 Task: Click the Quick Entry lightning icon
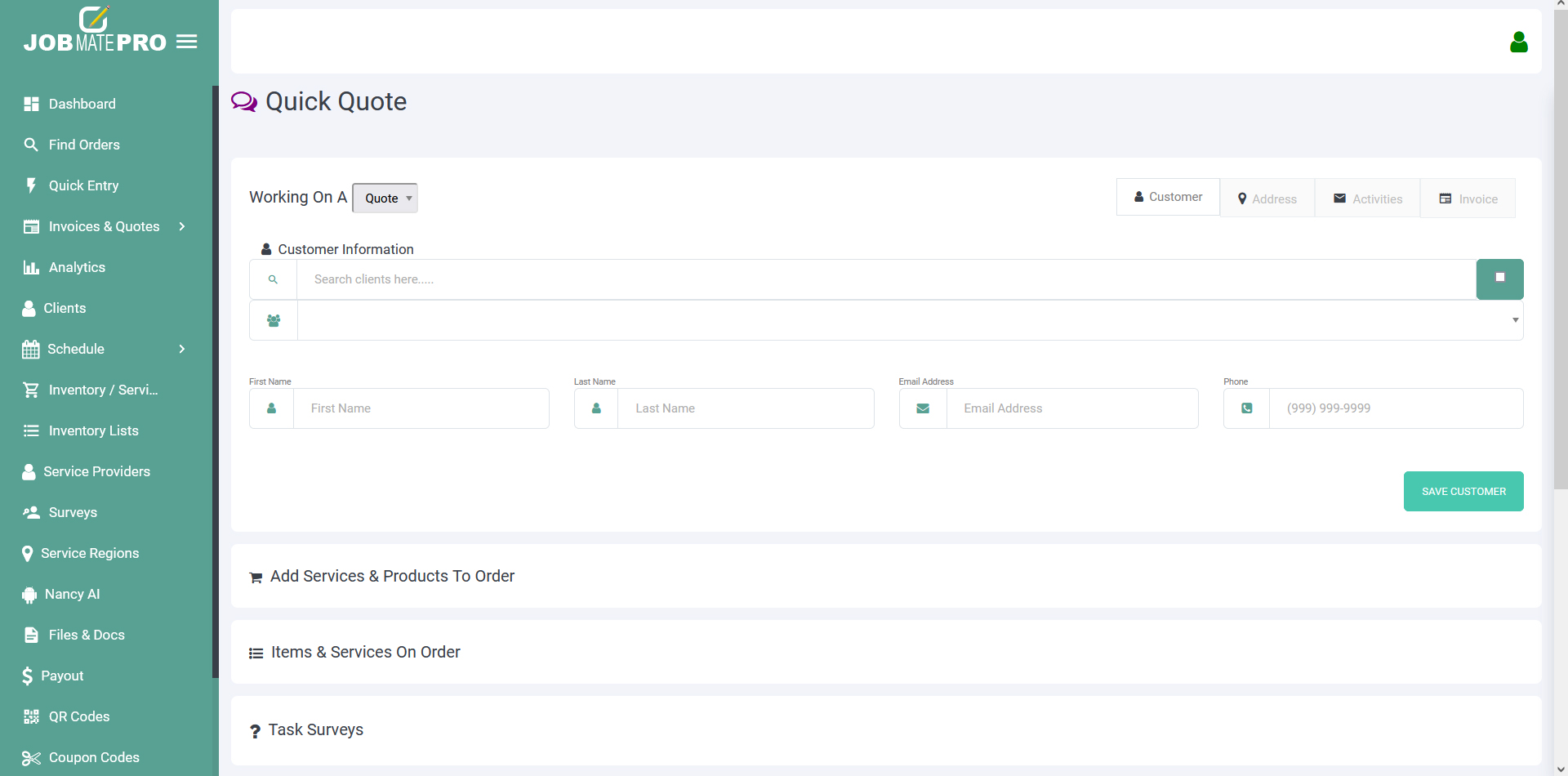click(31, 185)
